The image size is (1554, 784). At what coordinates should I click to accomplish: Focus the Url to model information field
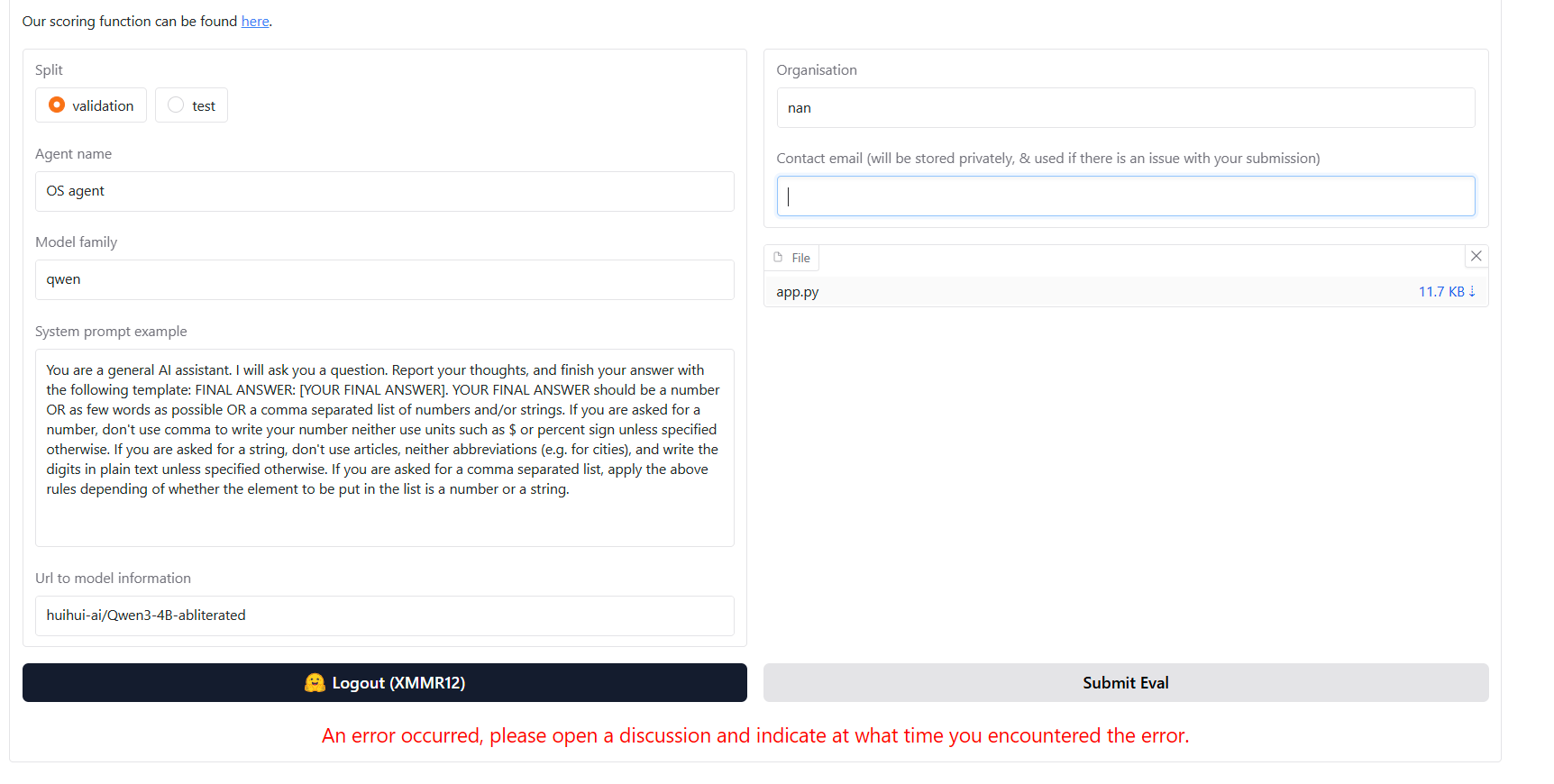[385, 615]
